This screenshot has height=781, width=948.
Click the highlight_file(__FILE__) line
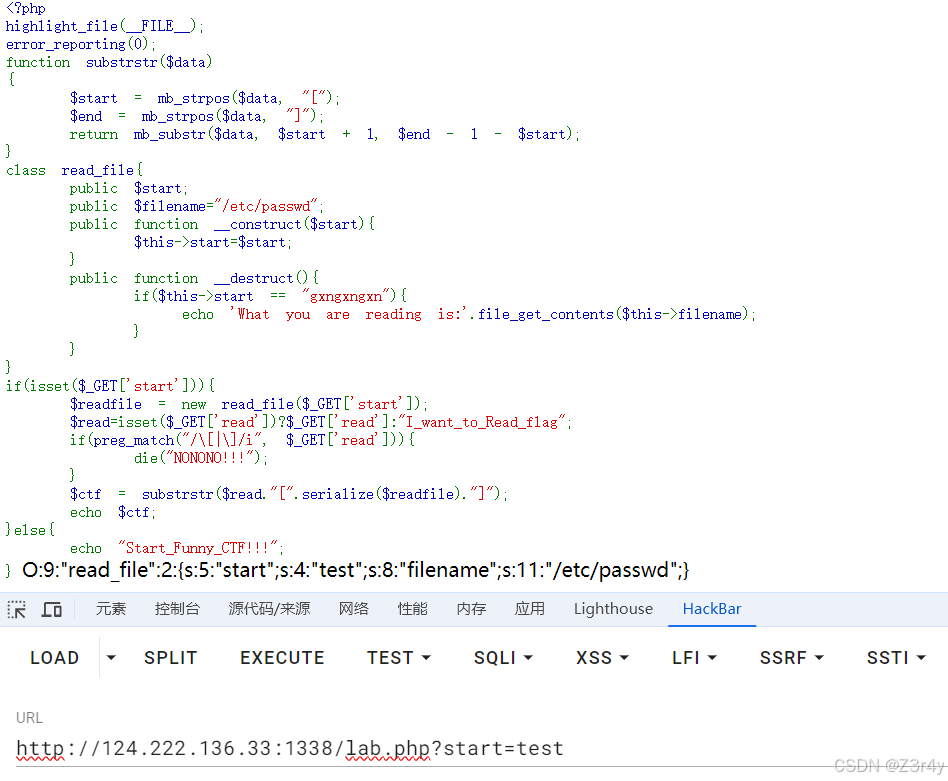tap(105, 26)
